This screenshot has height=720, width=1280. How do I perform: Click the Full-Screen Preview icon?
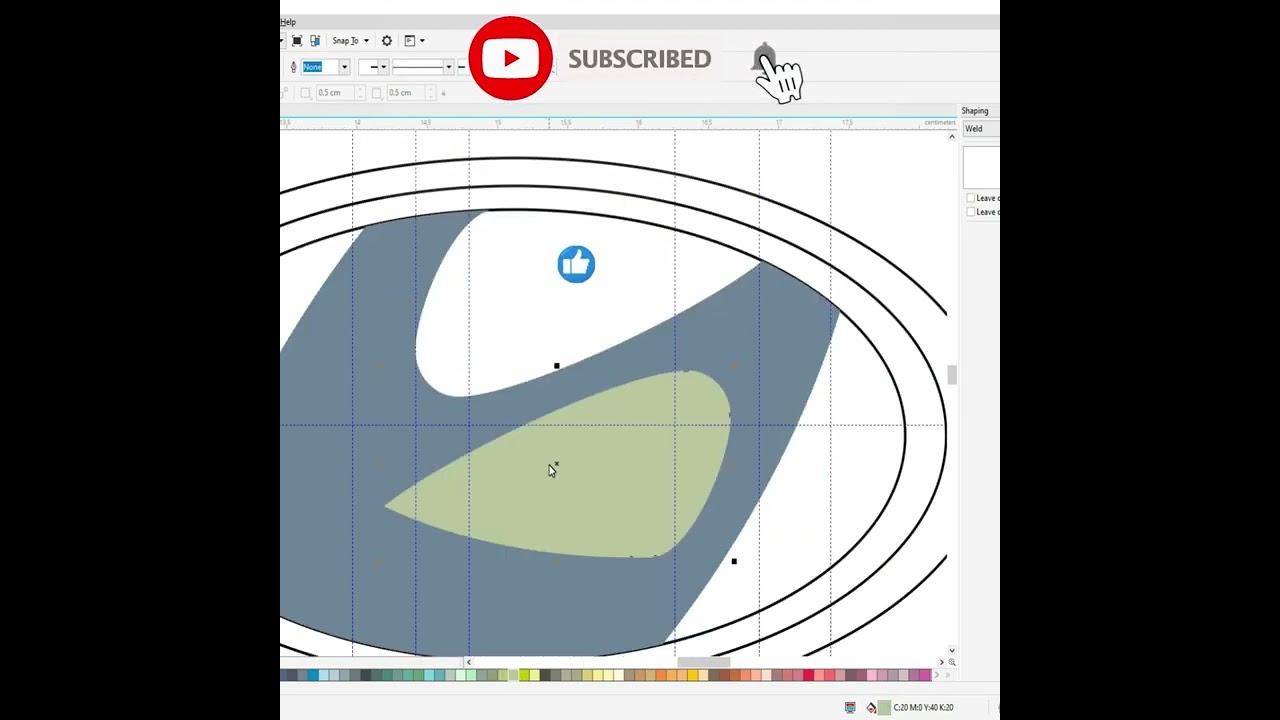coord(297,41)
